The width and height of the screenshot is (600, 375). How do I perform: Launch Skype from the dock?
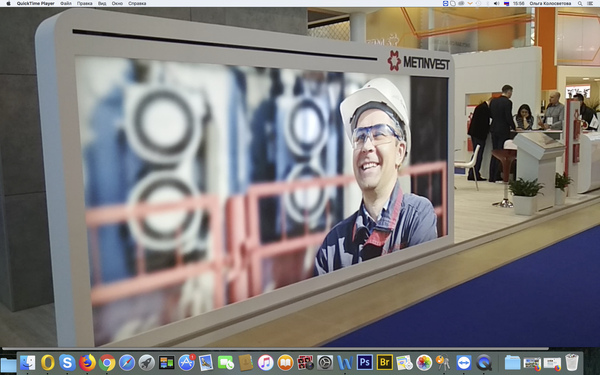pyautogui.click(x=67, y=362)
